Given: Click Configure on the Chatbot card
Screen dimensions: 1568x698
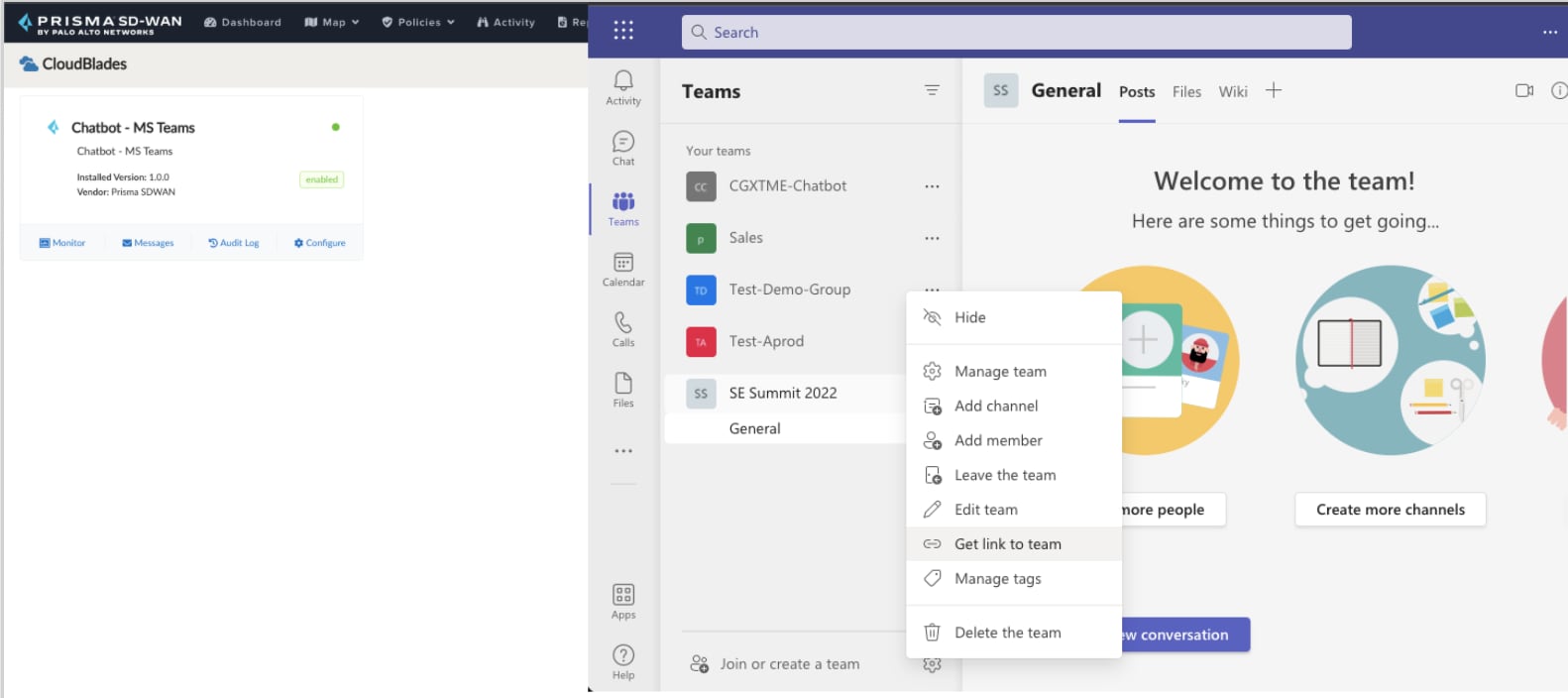Looking at the screenshot, I should pyautogui.click(x=320, y=243).
